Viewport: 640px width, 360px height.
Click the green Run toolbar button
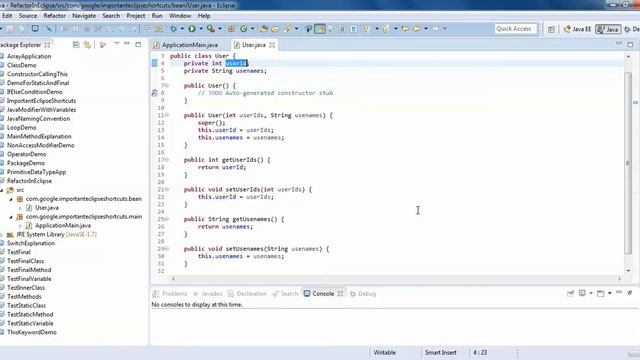coord(191,29)
